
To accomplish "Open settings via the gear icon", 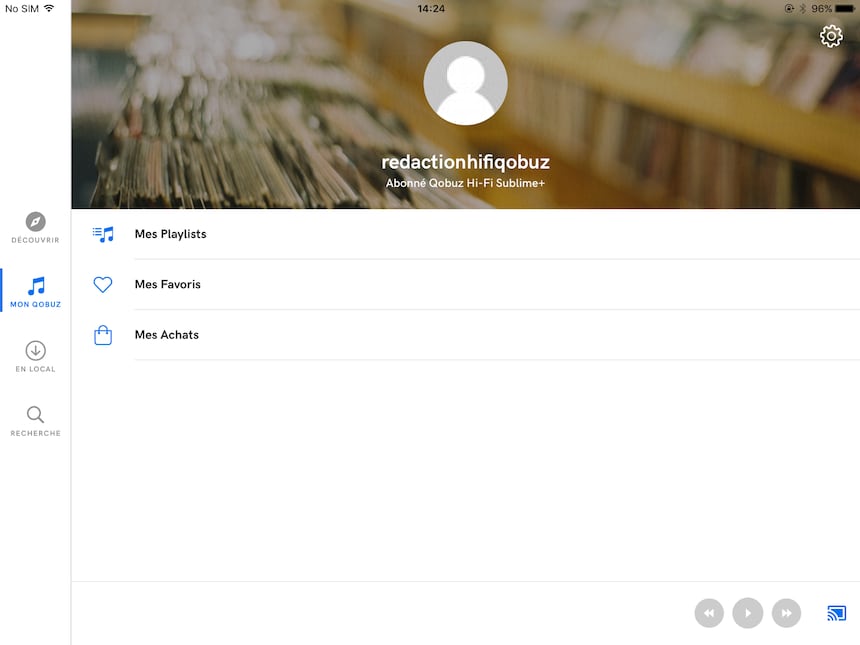I will [831, 36].
